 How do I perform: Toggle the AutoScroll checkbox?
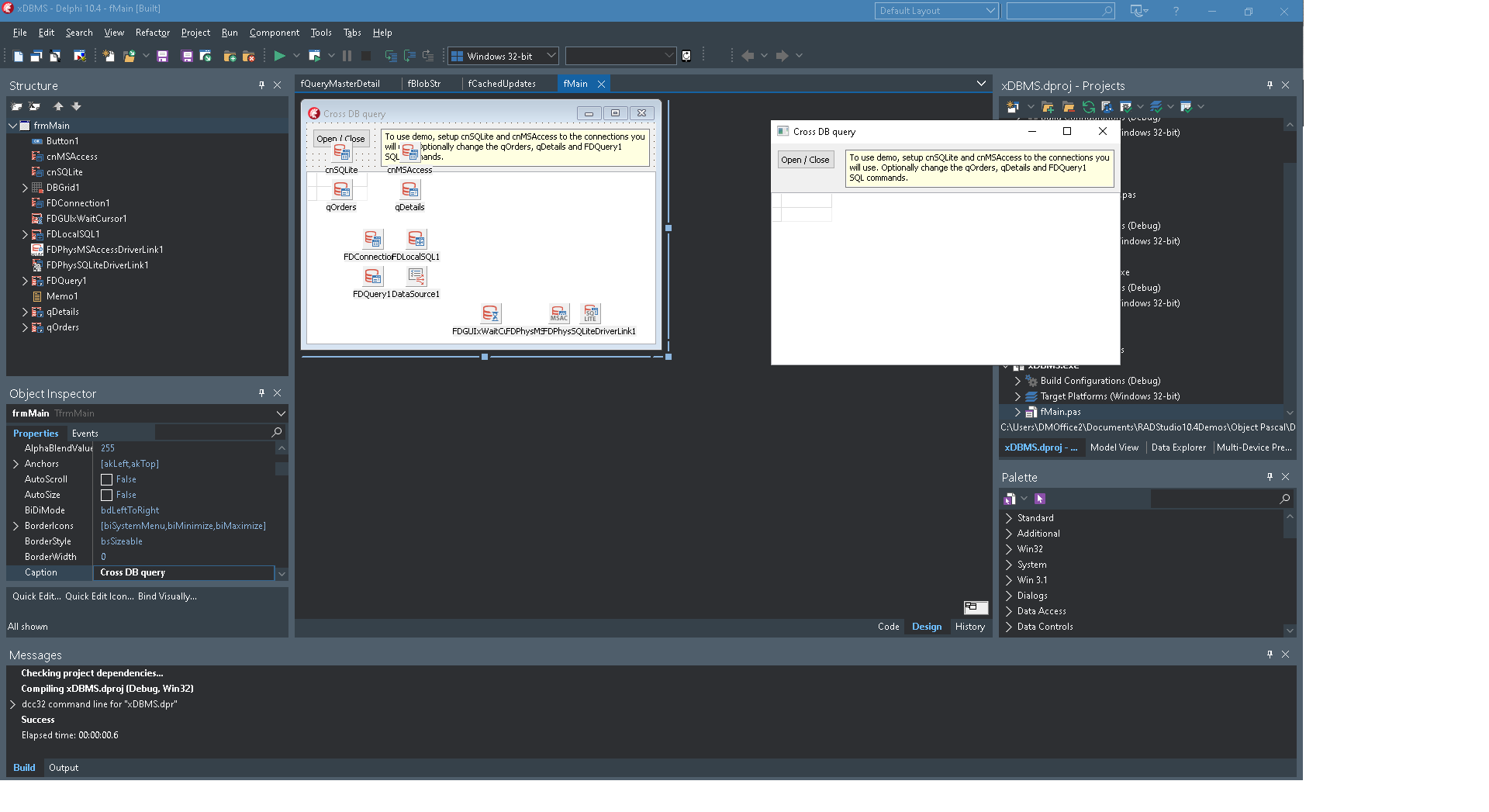pos(107,479)
